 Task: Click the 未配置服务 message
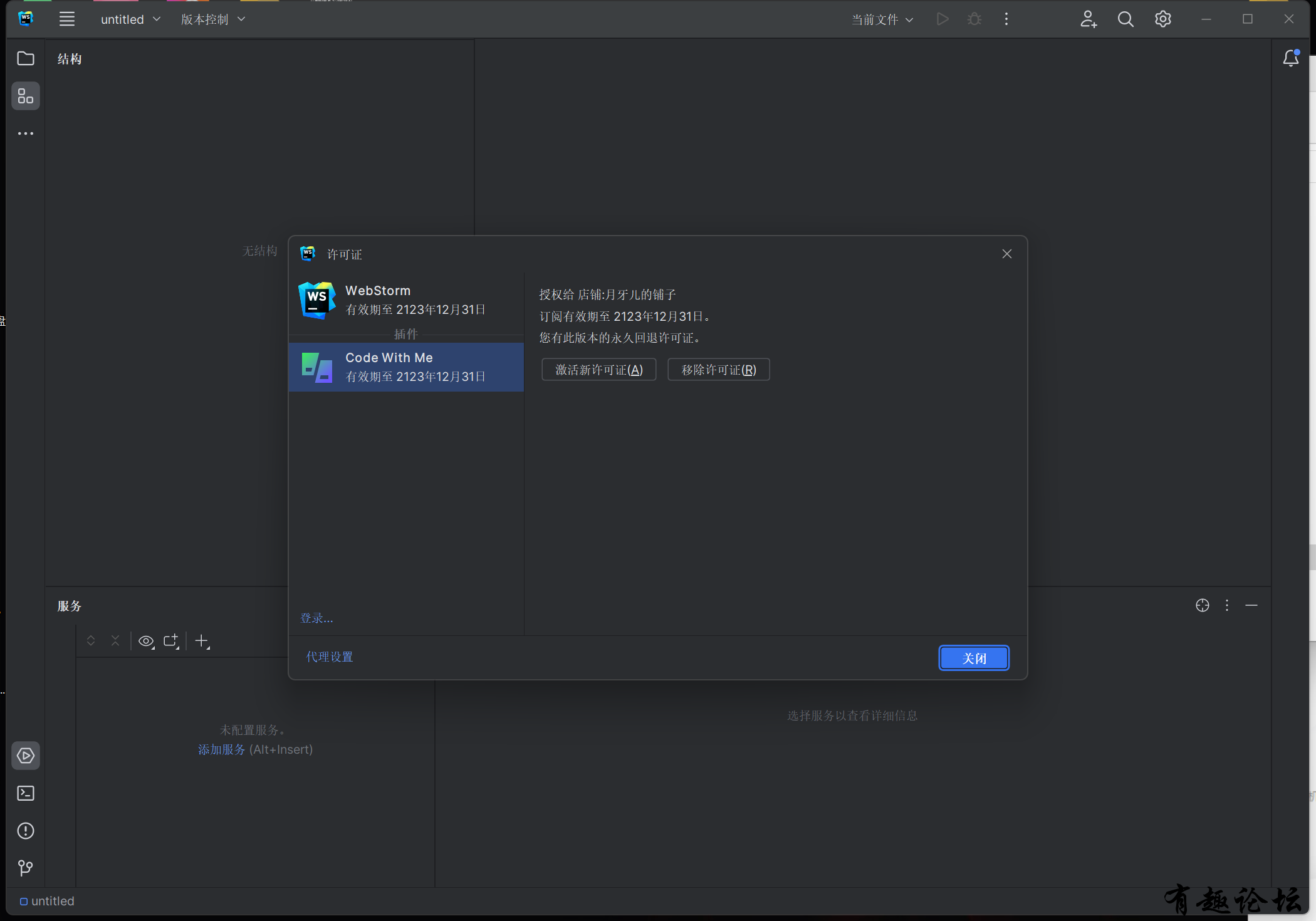click(x=253, y=730)
